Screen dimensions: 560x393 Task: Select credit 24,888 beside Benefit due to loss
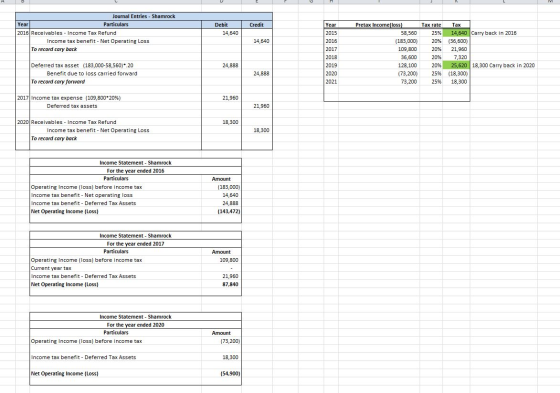coord(261,74)
